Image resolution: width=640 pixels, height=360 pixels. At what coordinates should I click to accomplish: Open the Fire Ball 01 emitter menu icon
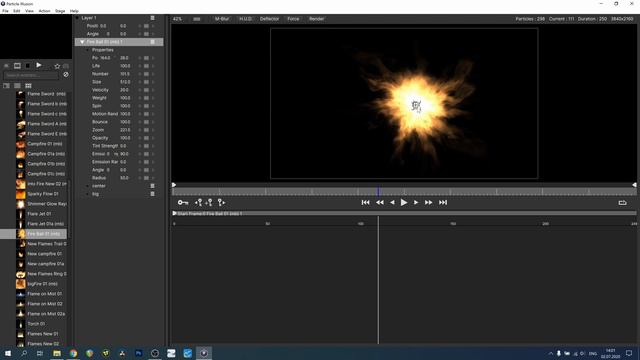(x=152, y=42)
